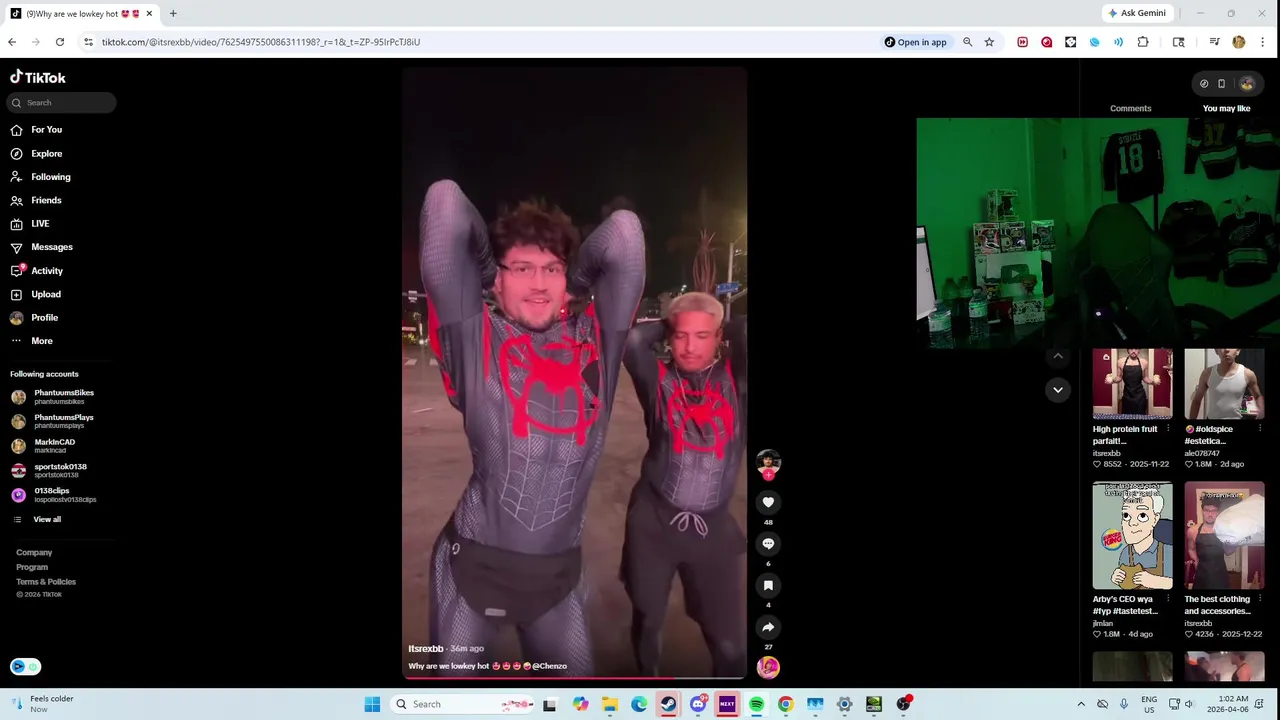The height and width of the screenshot is (720, 1280).
Task: Open a new browser tab
Action: click(173, 14)
